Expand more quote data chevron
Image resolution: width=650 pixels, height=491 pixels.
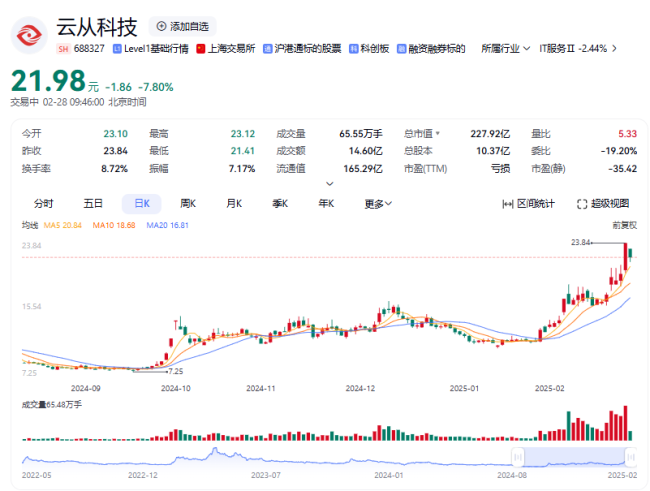pos(330,184)
